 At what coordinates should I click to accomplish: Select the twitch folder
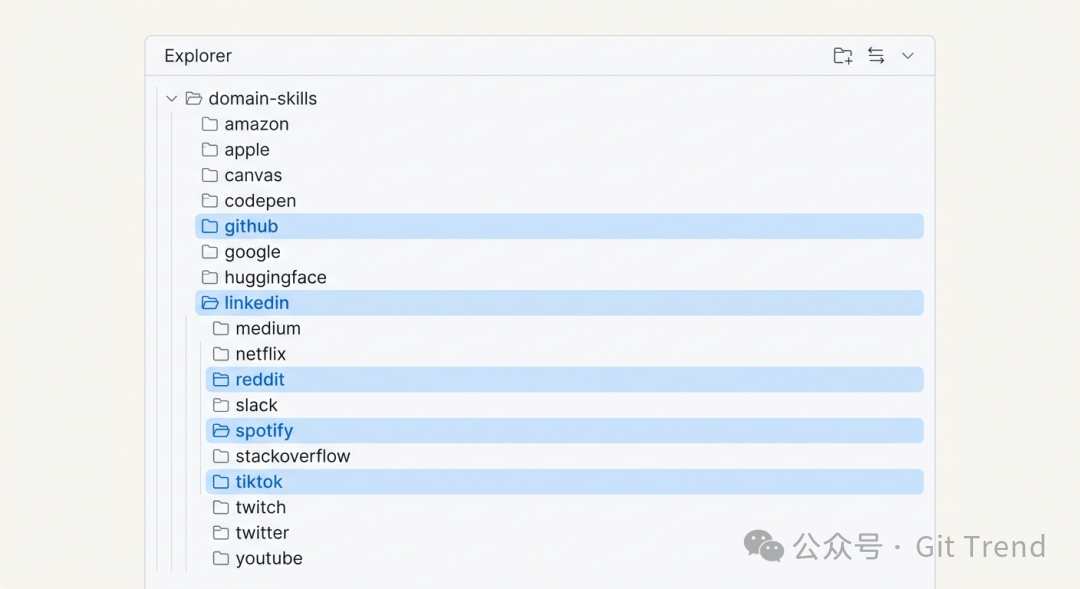pos(261,507)
